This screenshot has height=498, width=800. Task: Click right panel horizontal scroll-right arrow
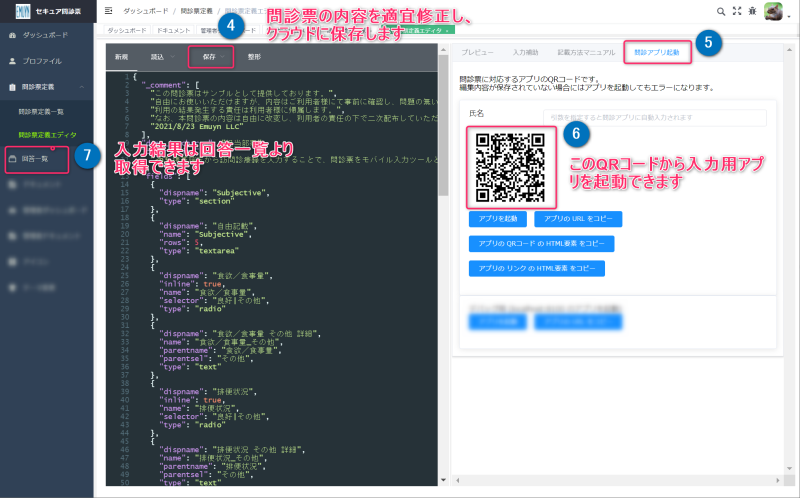[x=778, y=481]
